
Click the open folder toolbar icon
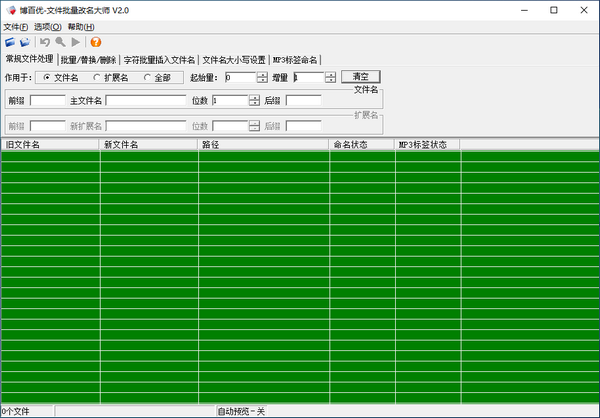click(x=25, y=42)
